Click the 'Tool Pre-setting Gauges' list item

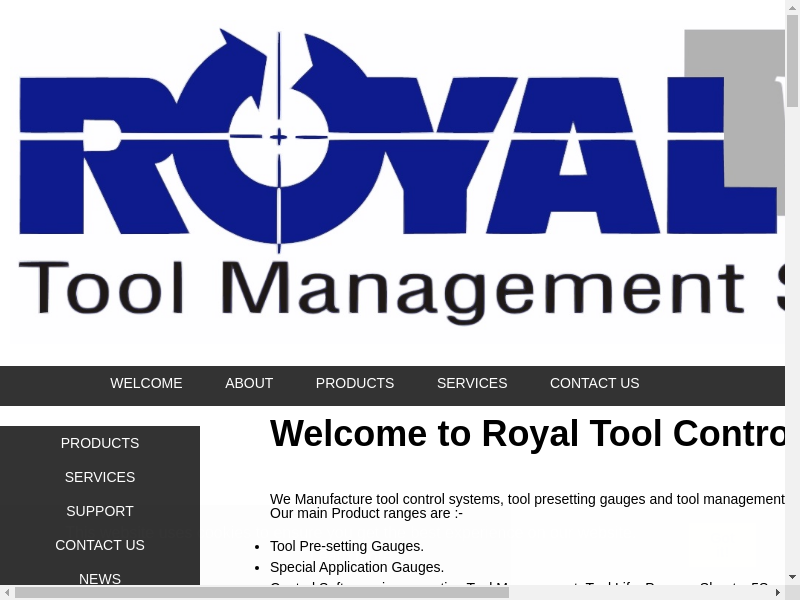tap(347, 546)
